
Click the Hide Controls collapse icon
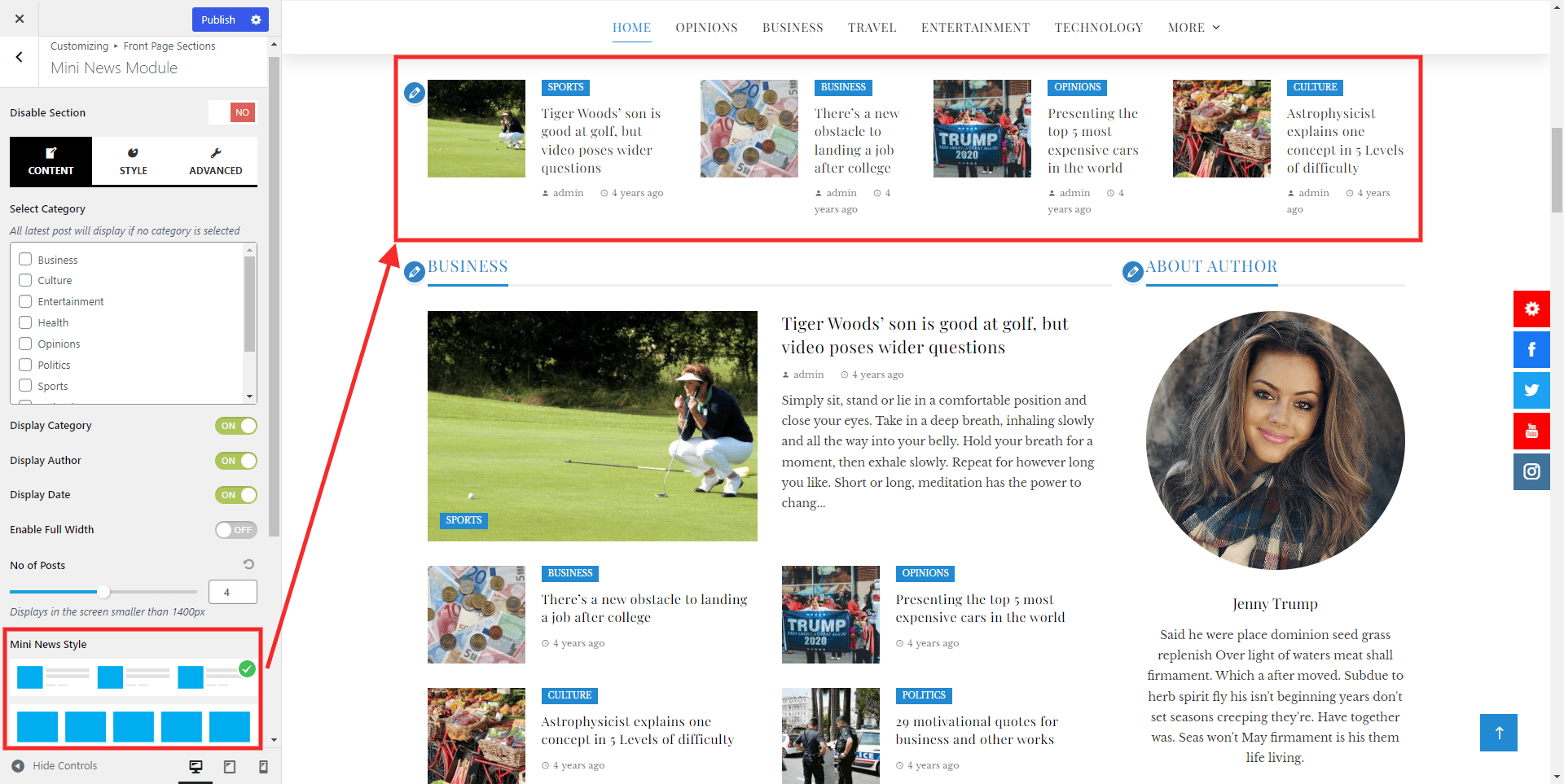[x=18, y=765]
